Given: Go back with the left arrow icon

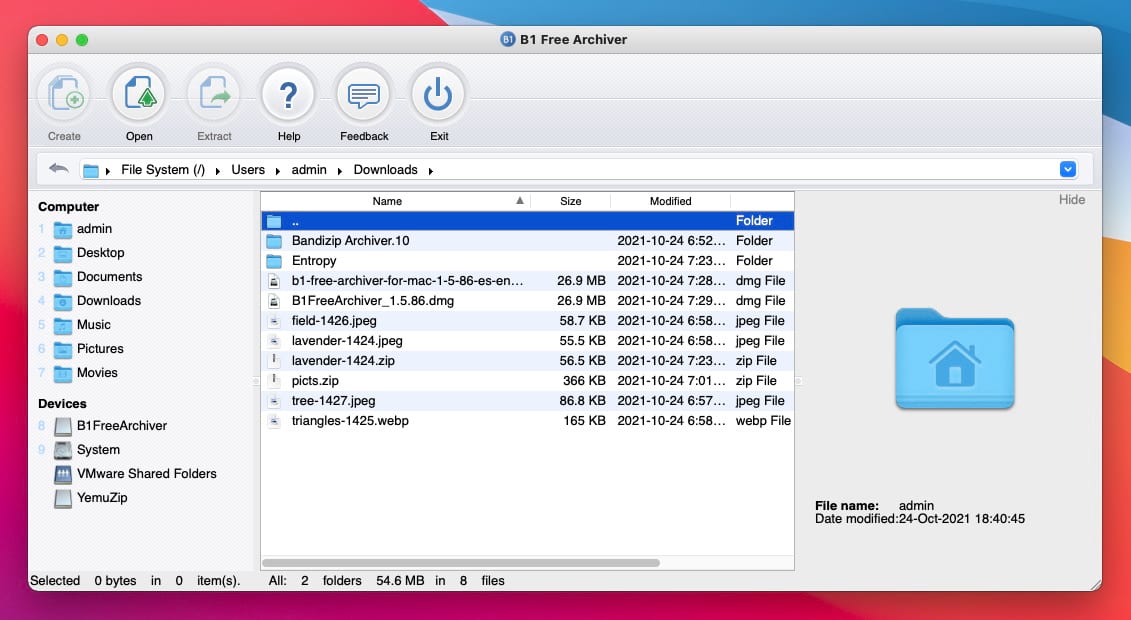Looking at the screenshot, I should point(58,169).
